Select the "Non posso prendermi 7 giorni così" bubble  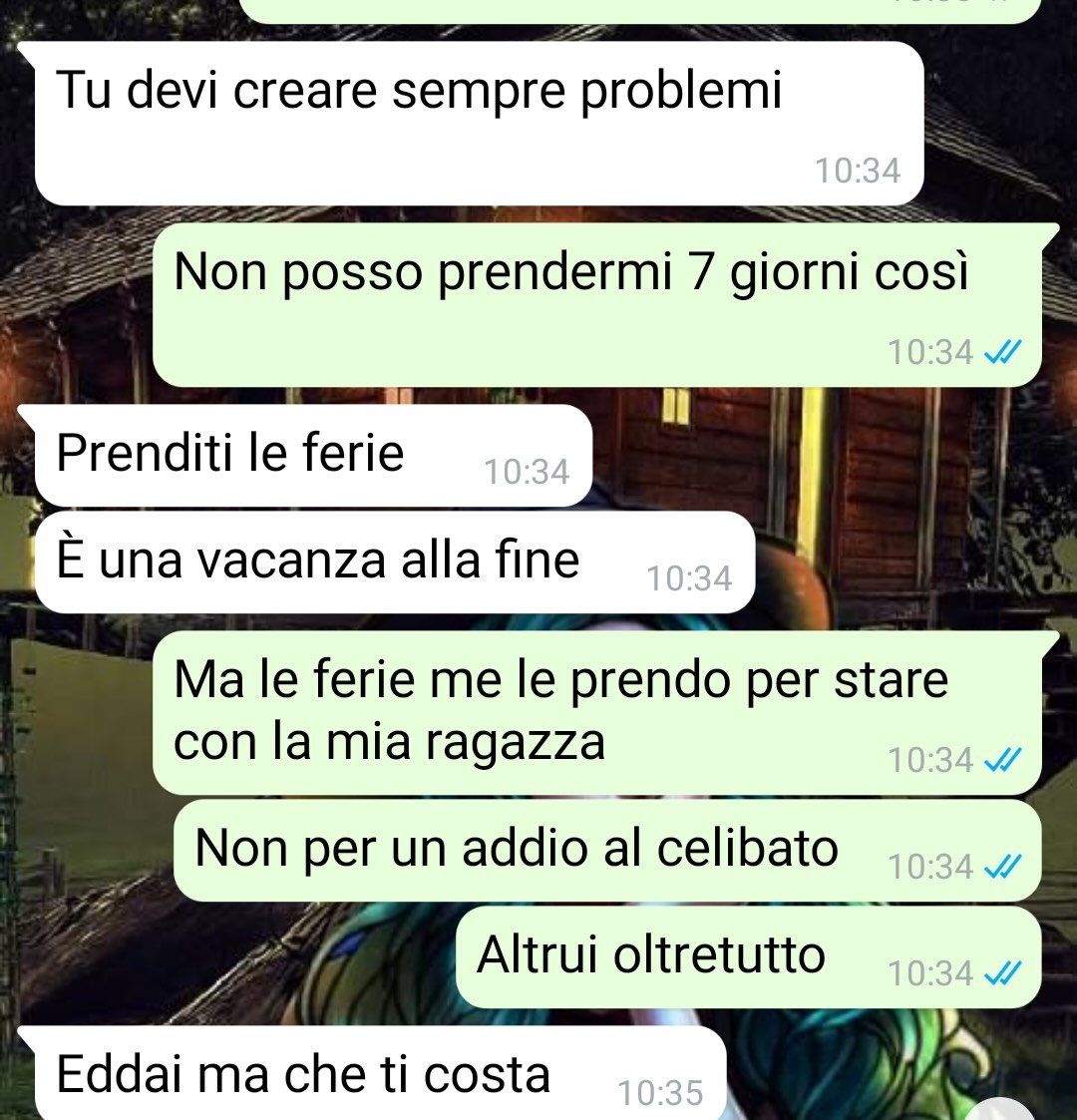pyautogui.click(x=597, y=305)
